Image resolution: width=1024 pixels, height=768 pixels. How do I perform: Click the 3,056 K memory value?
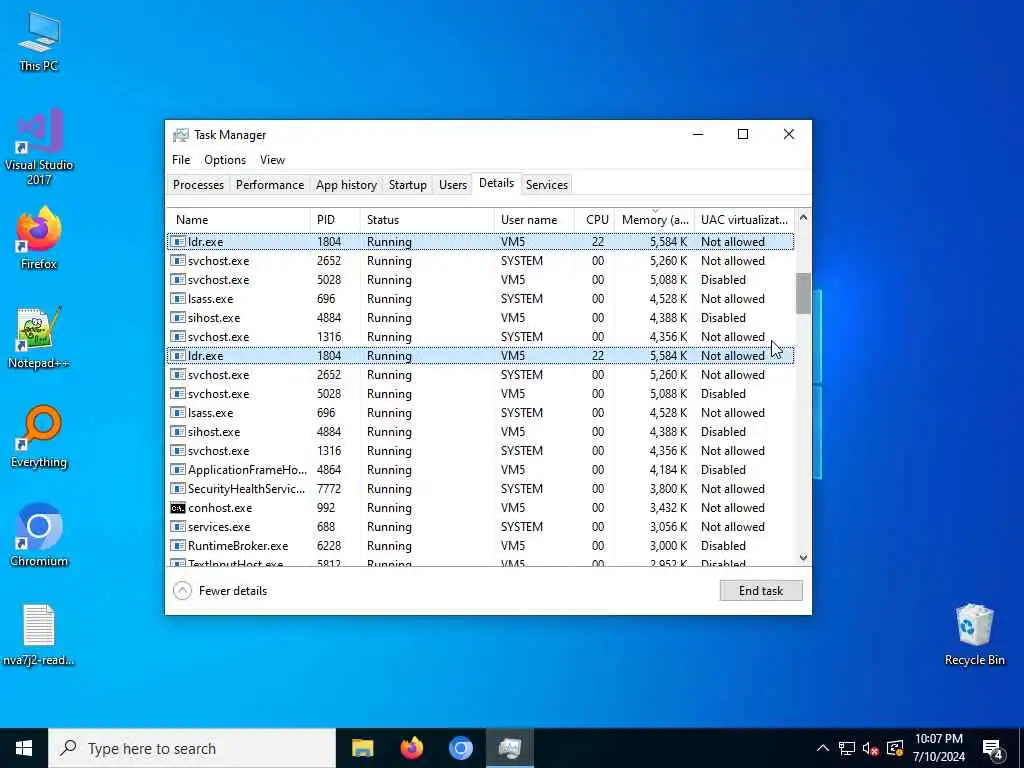[668, 527]
